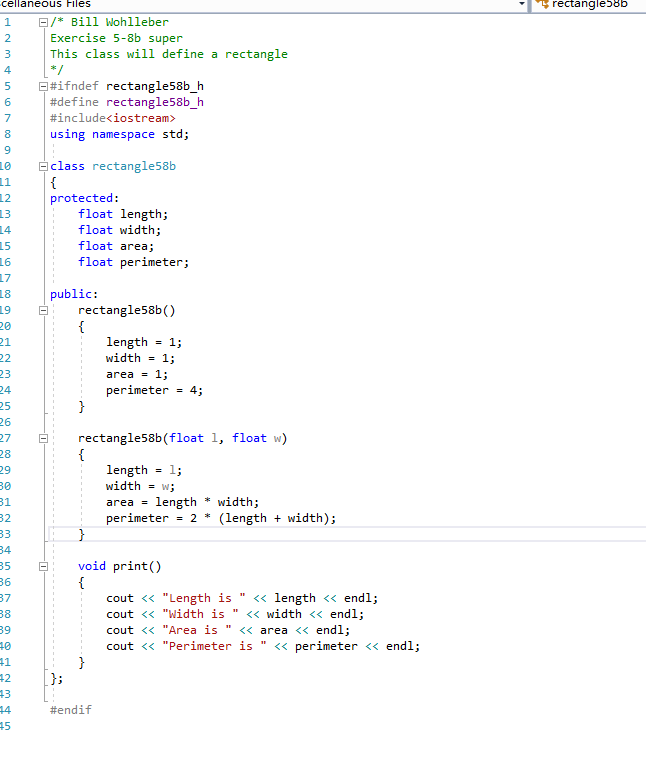
Task: Click "width = 1;" statement
Action: coord(140,358)
